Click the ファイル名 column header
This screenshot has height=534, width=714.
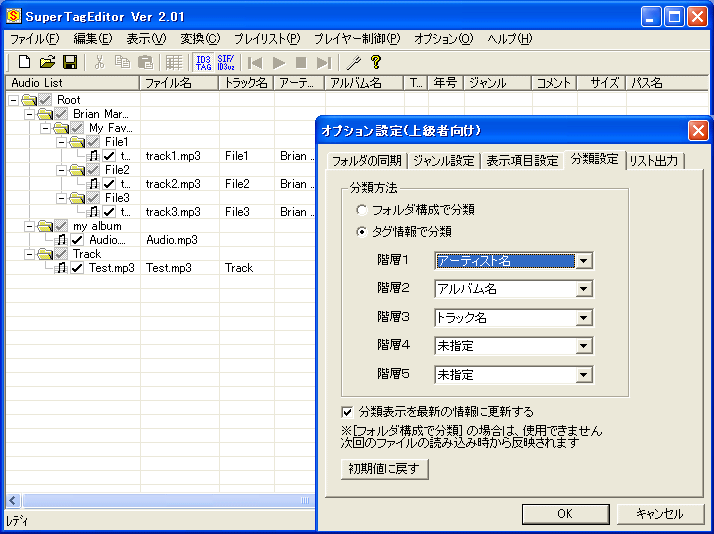tap(179, 83)
